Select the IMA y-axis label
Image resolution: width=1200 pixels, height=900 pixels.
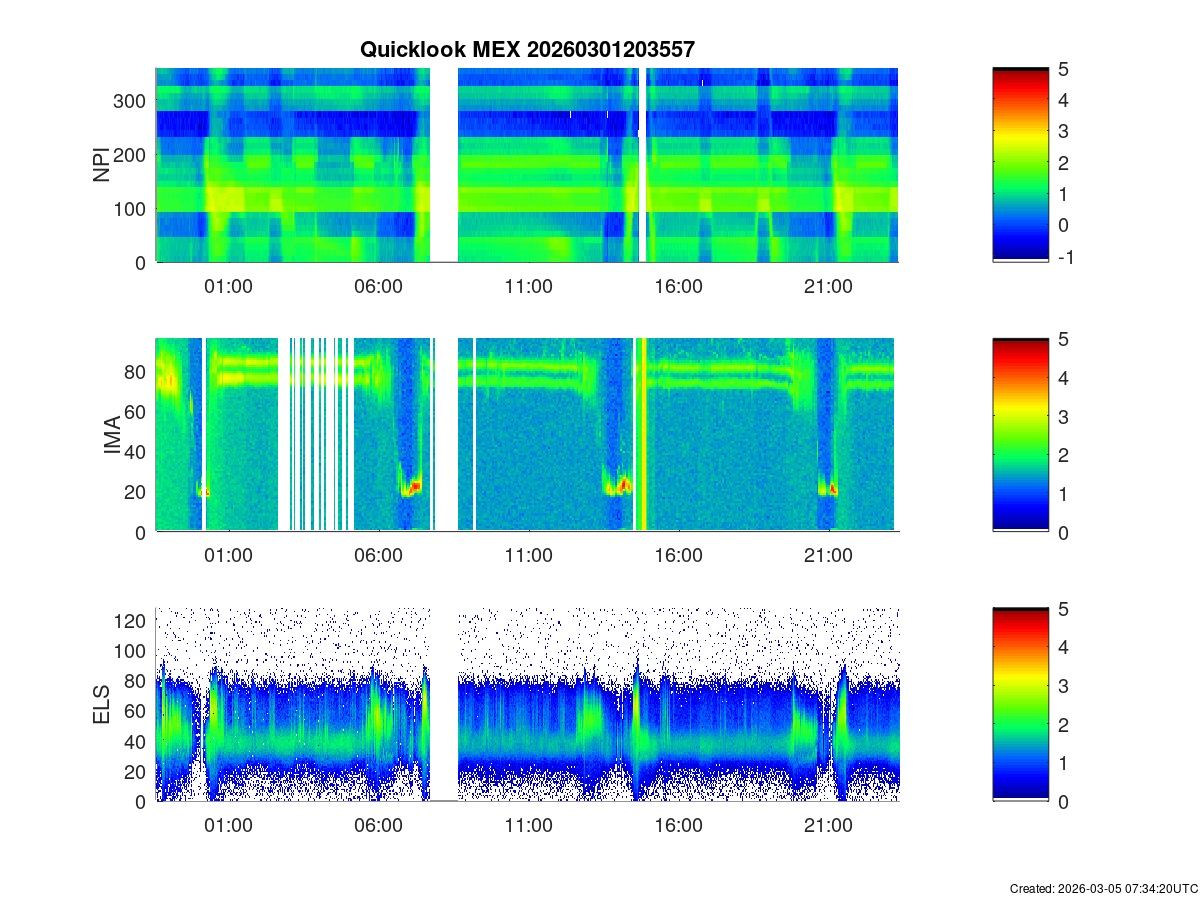click(x=112, y=436)
